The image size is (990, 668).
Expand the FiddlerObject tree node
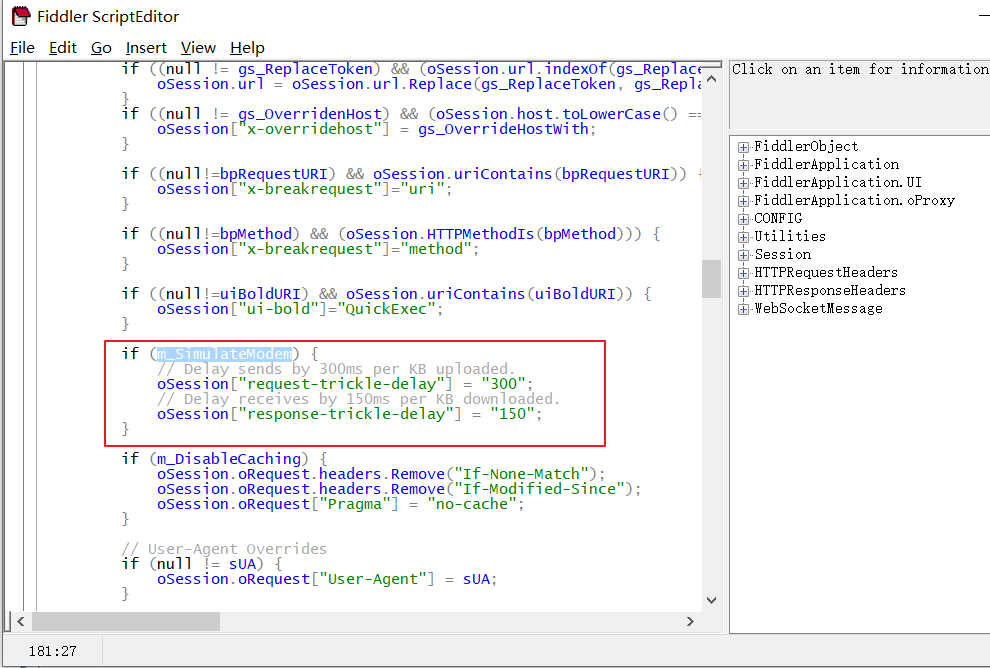tap(743, 147)
